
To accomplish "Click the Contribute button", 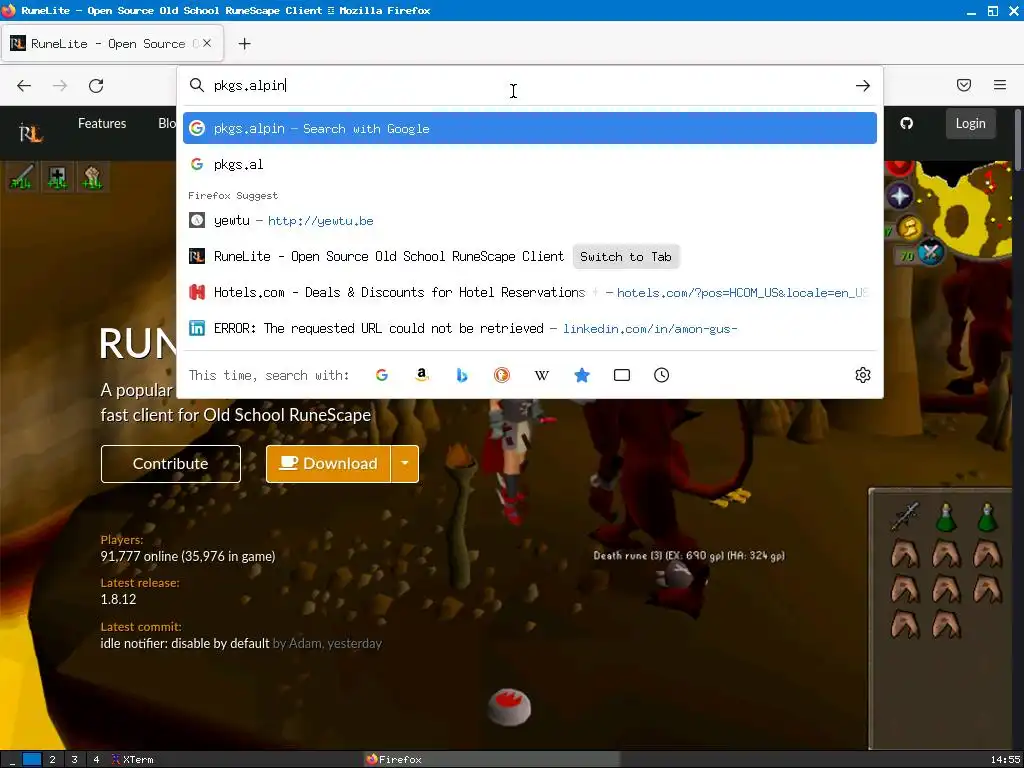I will point(170,464).
